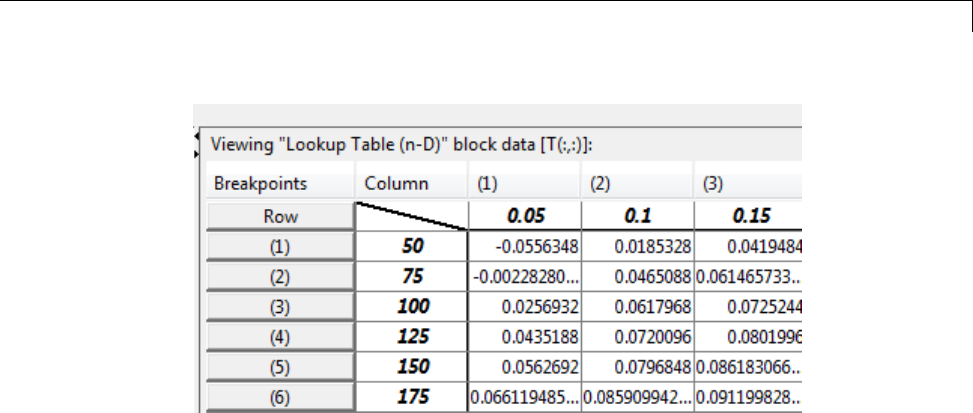Select row button (3)
This screenshot has width=973, height=413.
coord(280,304)
